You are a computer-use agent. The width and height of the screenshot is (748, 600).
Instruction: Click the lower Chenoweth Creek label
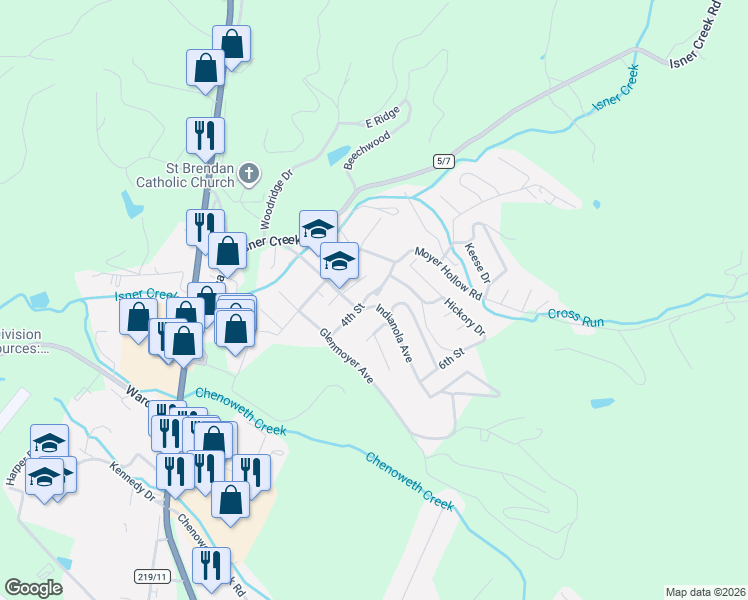tap(409, 482)
